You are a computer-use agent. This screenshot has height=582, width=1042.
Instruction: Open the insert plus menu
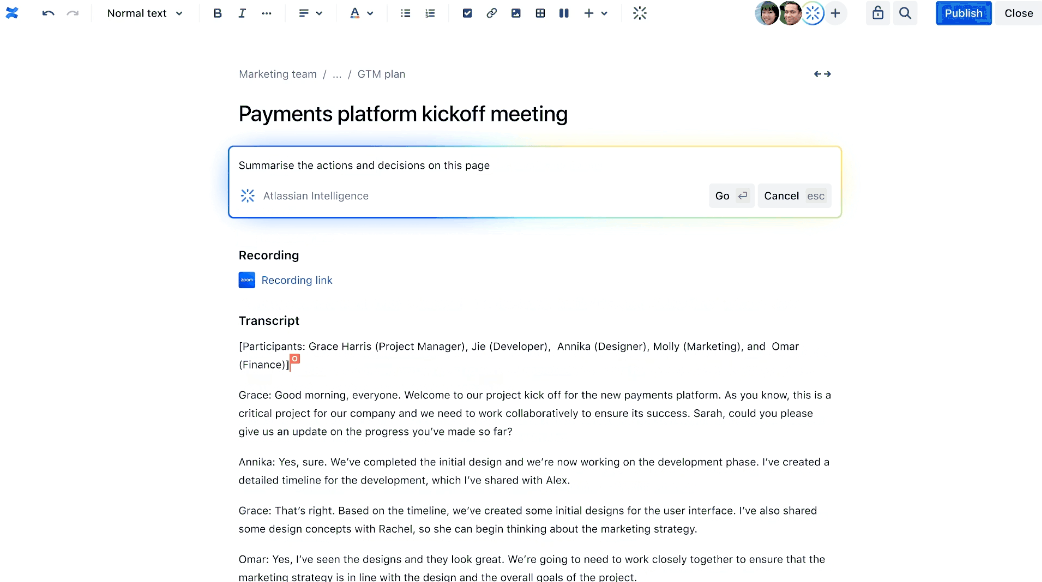click(x=589, y=13)
